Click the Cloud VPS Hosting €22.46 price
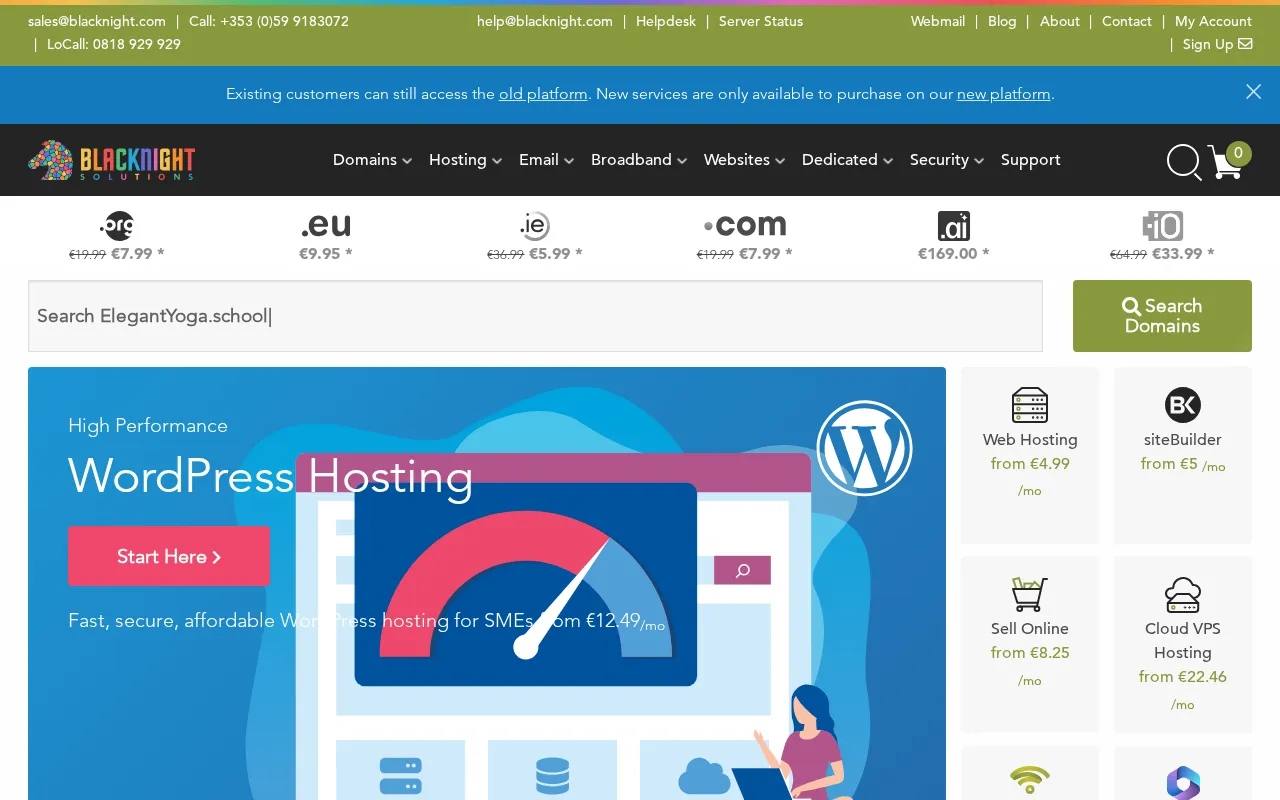The image size is (1280, 800). 1183,677
